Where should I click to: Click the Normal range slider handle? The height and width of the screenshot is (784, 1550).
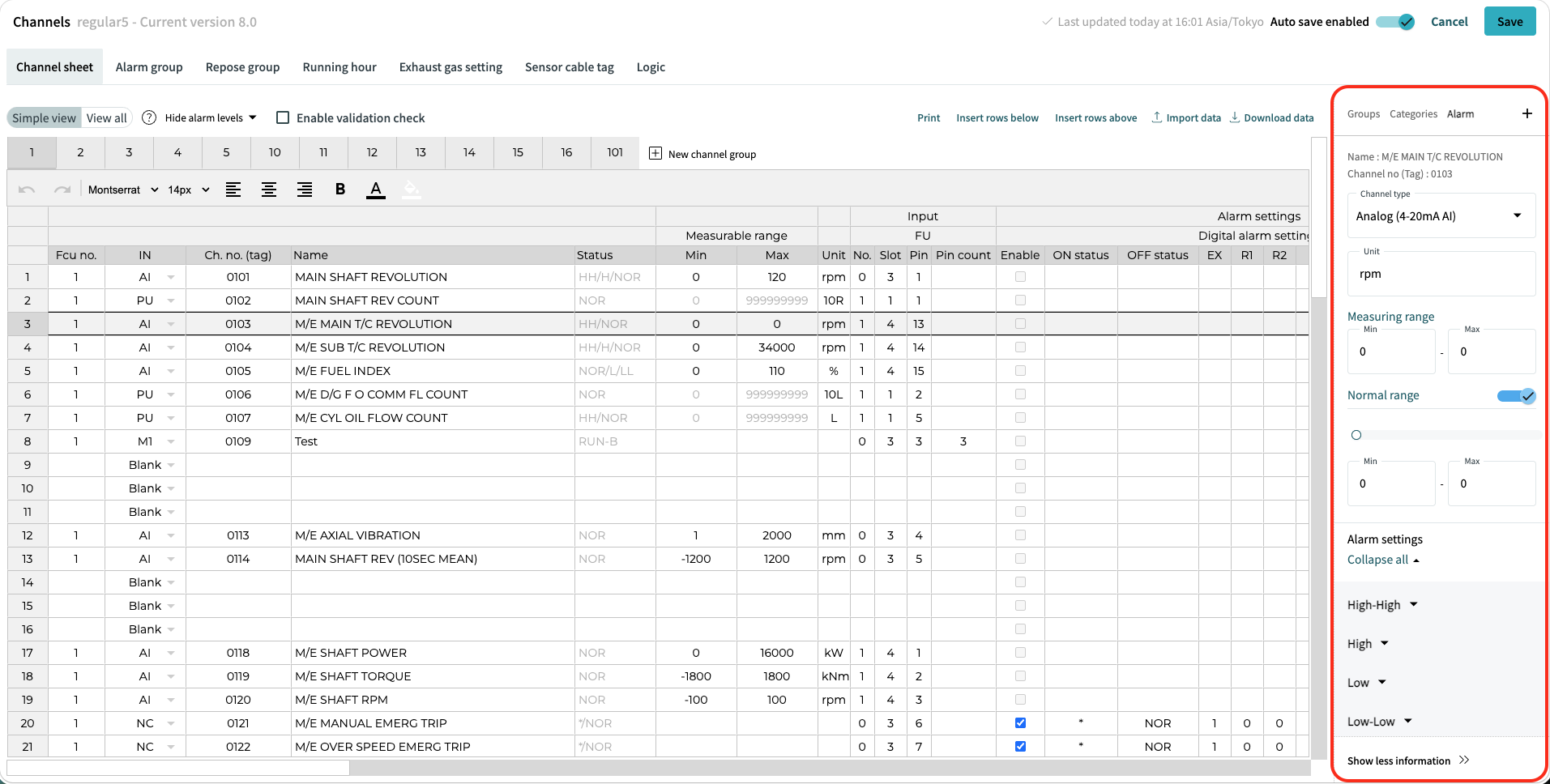click(x=1356, y=435)
